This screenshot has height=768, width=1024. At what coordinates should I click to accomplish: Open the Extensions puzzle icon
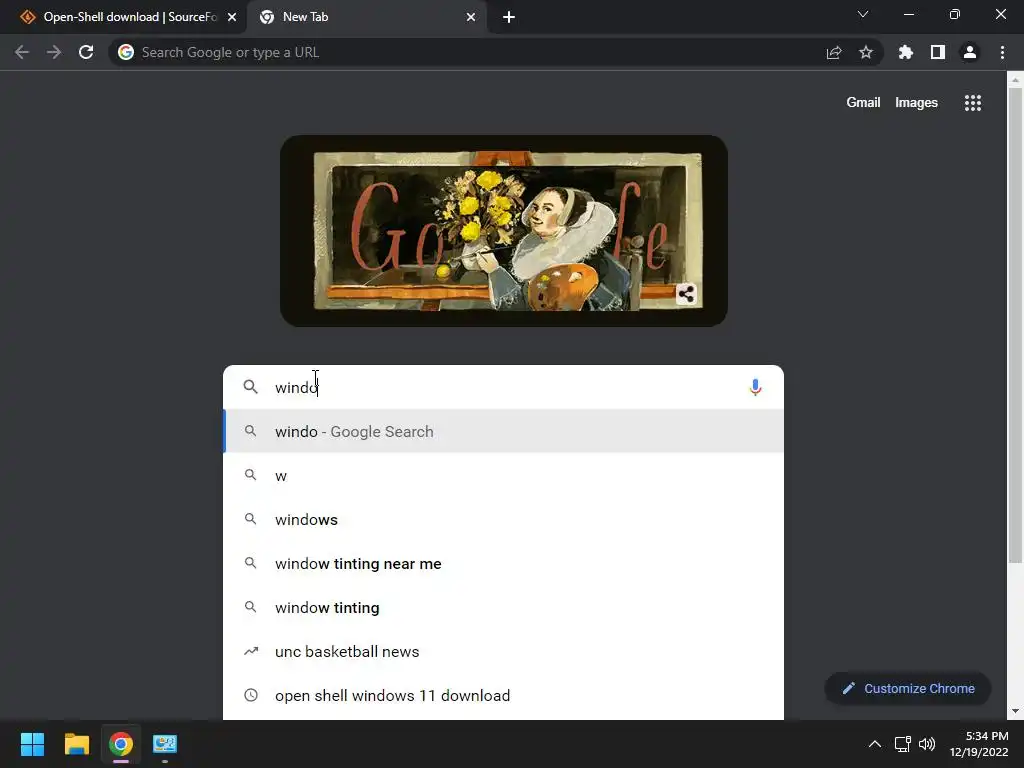click(x=906, y=52)
